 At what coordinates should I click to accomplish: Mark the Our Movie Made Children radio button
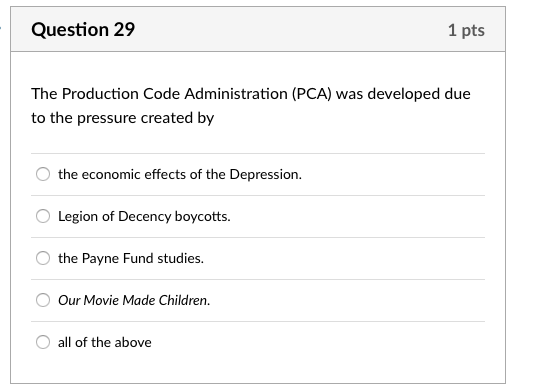click(43, 300)
